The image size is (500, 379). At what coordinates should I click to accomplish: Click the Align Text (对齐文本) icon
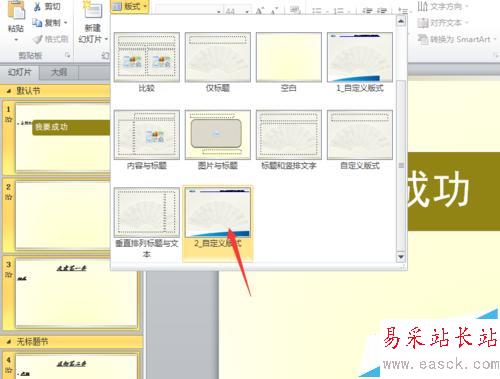click(423, 23)
